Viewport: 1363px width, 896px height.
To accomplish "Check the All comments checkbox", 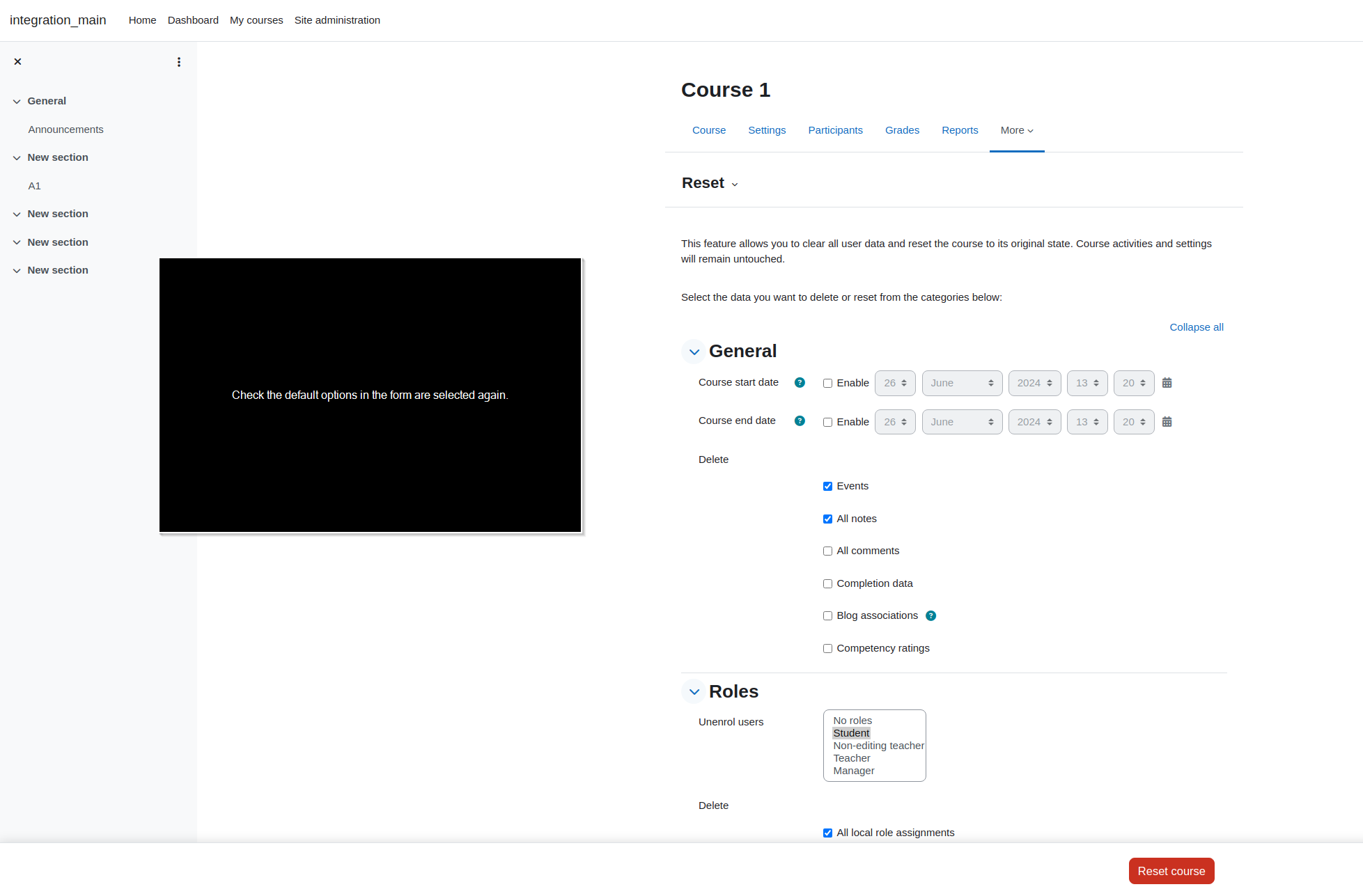I will [827, 551].
